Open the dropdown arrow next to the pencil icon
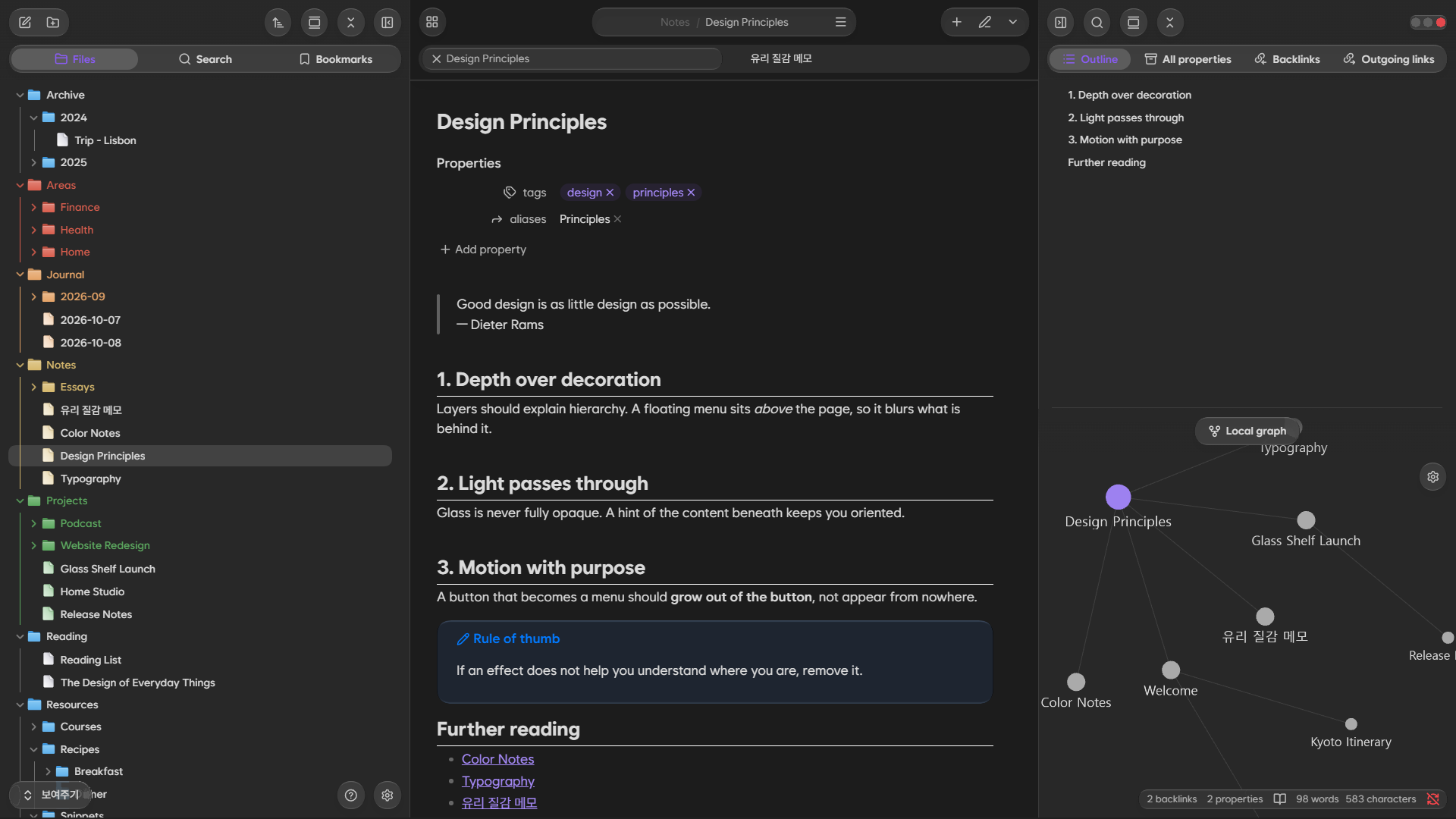Screen dimensions: 1456x819 [x=1012, y=23]
